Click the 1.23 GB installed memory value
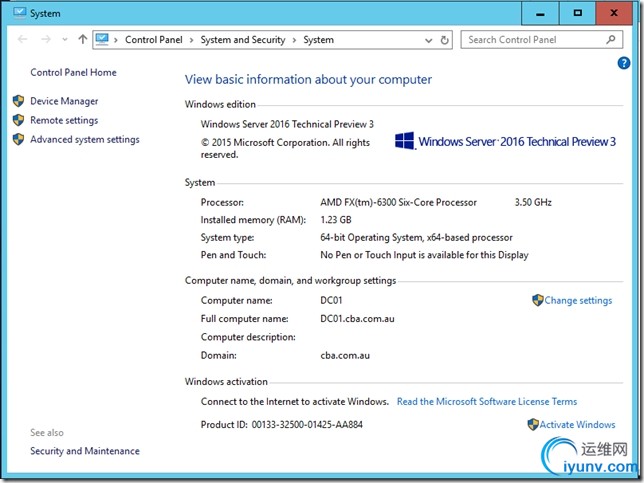Viewport: 644px width, 483px height. [x=336, y=220]
